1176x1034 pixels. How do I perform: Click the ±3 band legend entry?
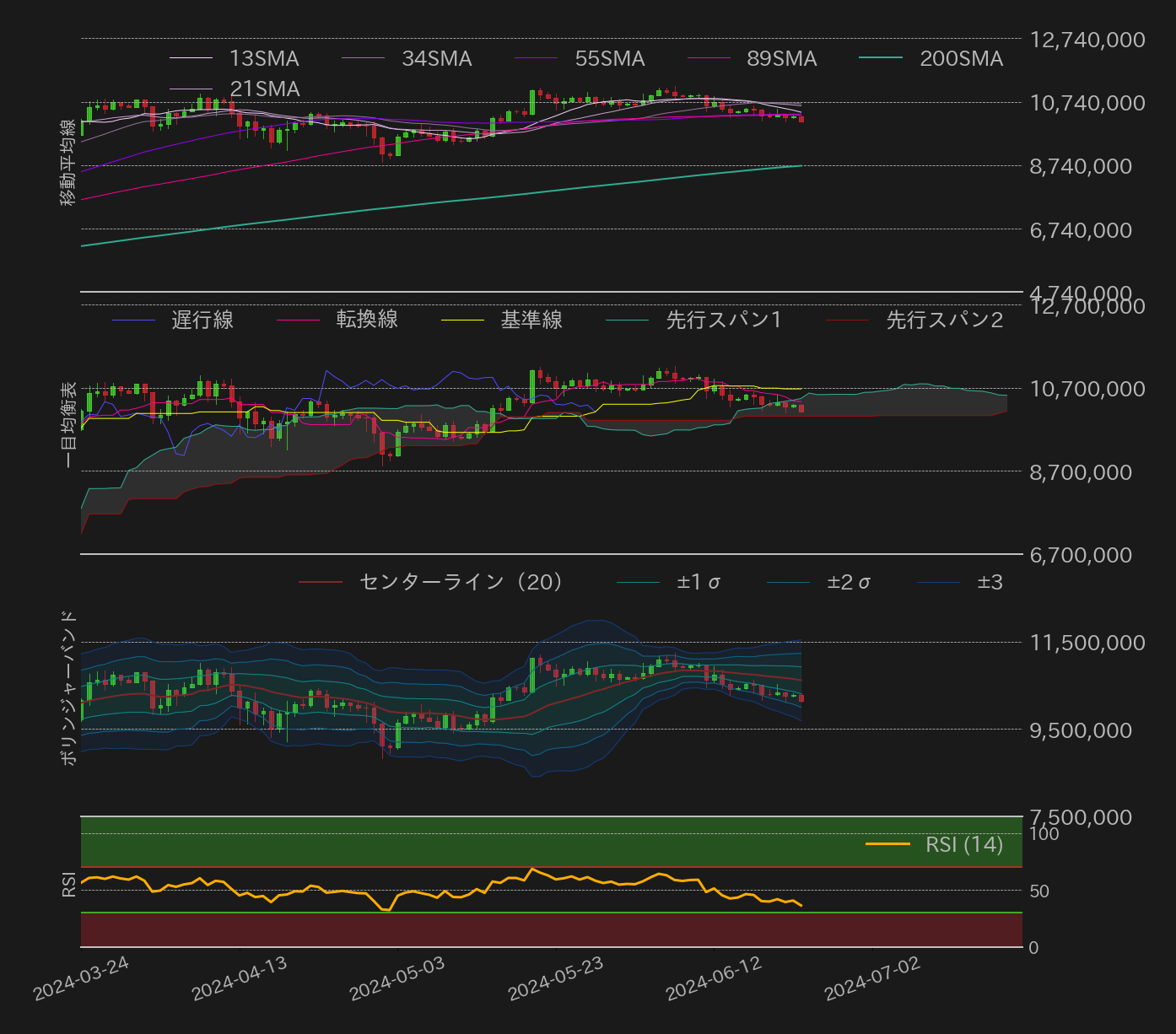point(960,582)
